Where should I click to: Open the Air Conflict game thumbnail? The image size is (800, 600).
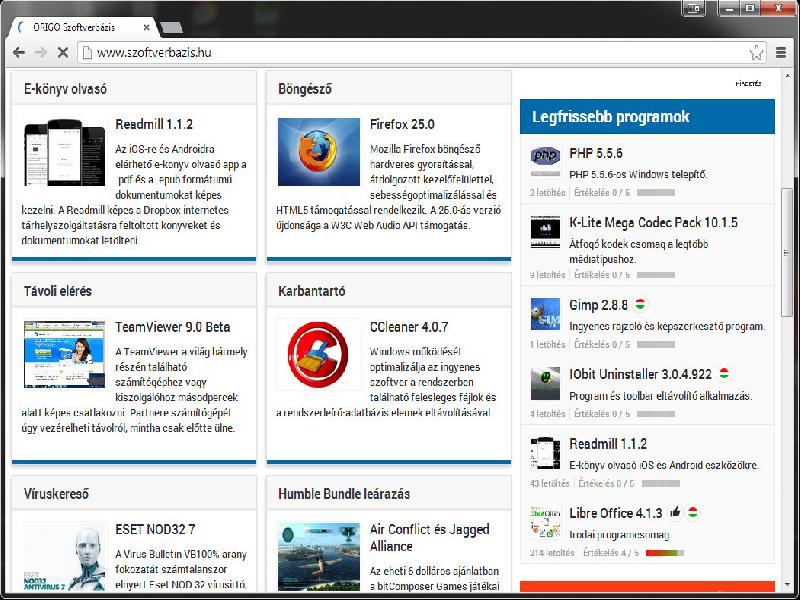(x=319, y=556)
